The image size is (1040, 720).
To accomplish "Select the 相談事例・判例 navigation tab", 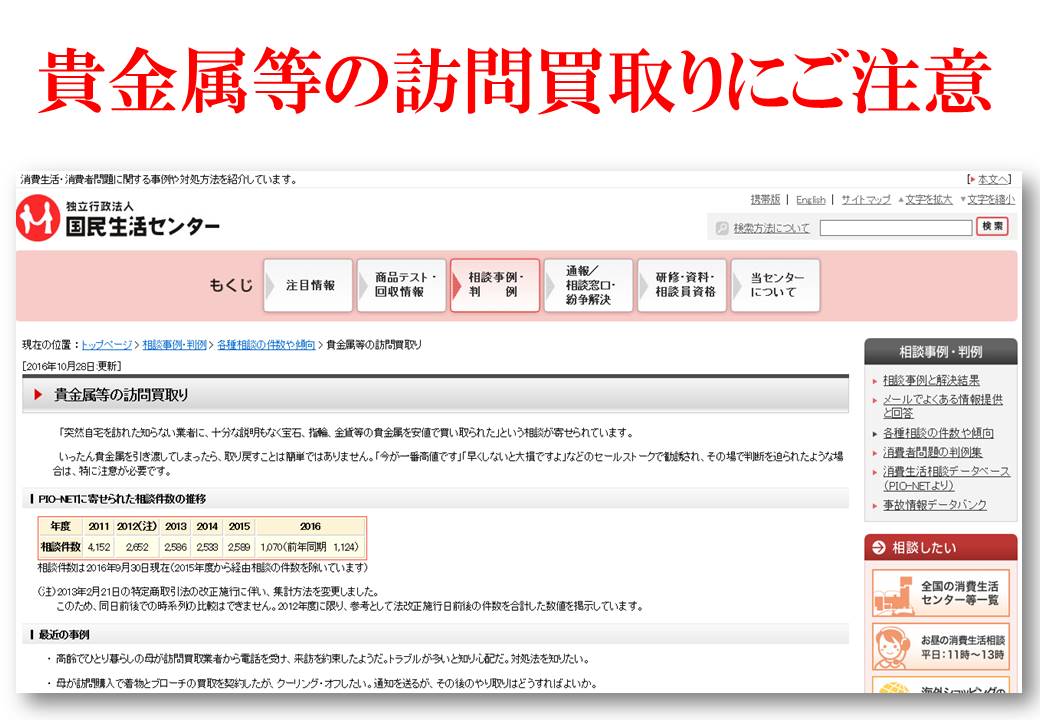I will point(495,285).
